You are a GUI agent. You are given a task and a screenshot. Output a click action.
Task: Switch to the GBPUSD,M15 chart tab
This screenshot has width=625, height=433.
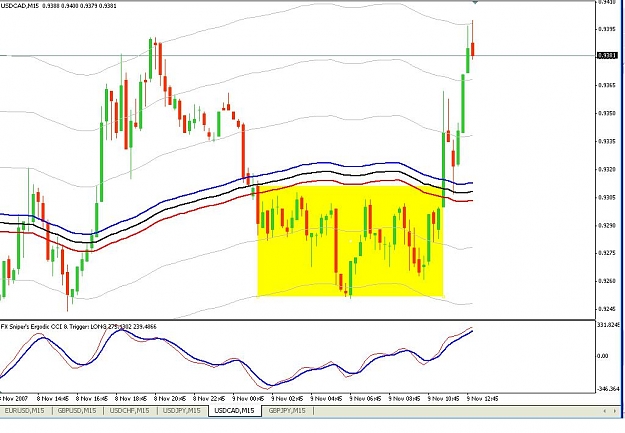pos(77,410)
